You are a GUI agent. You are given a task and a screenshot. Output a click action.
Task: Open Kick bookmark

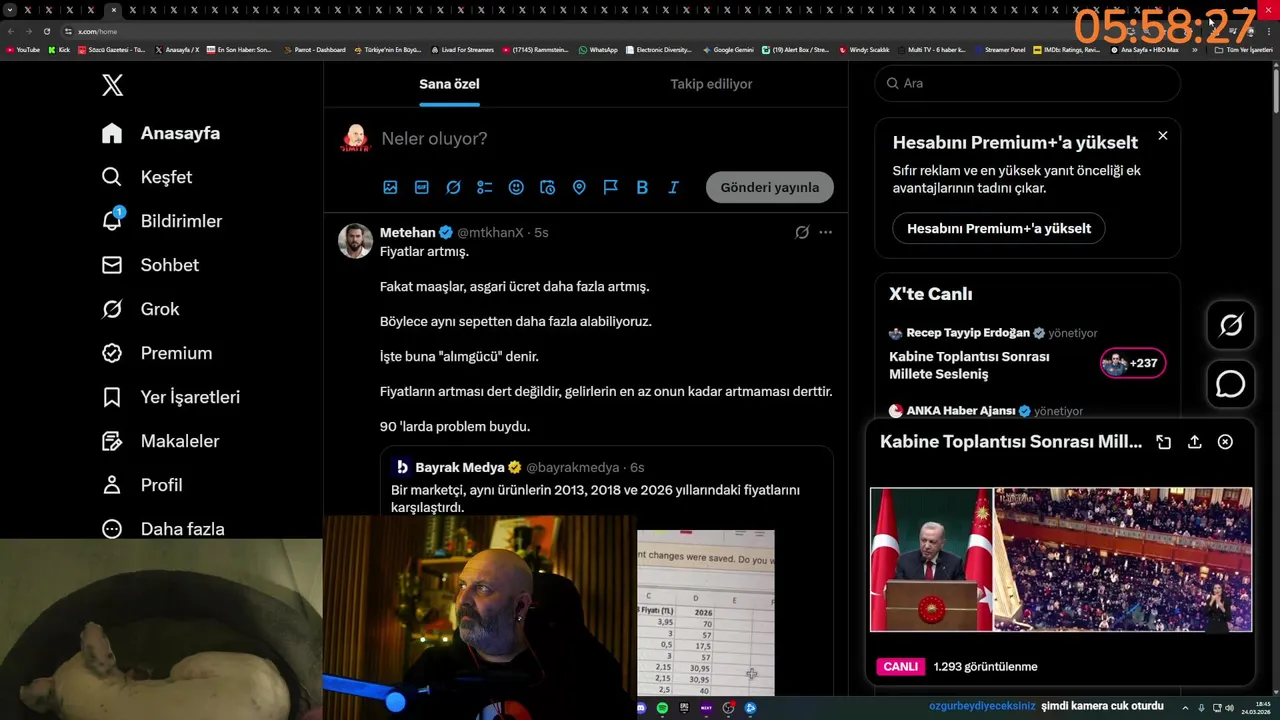tap(59, 49)
